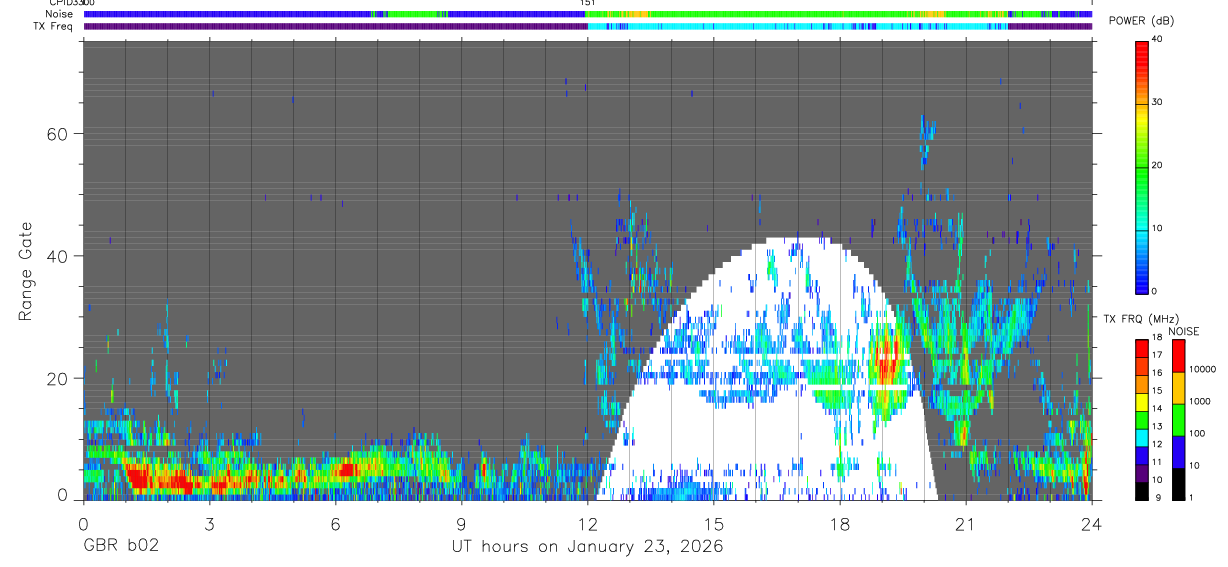Click the power color gradient bar
The image size is (1228, 567).
[1142, 166]
